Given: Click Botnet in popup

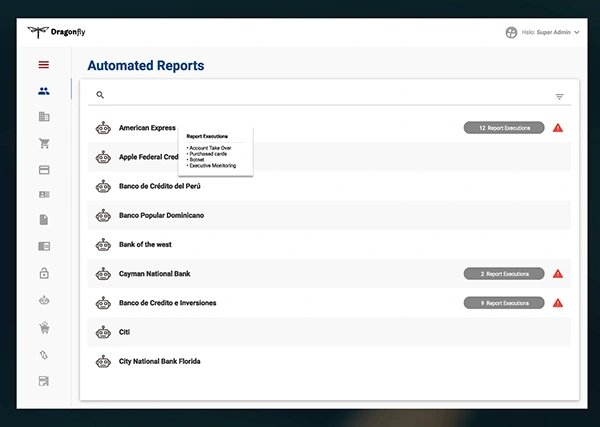Looking at the screenshot, I should tap(196, 160).
